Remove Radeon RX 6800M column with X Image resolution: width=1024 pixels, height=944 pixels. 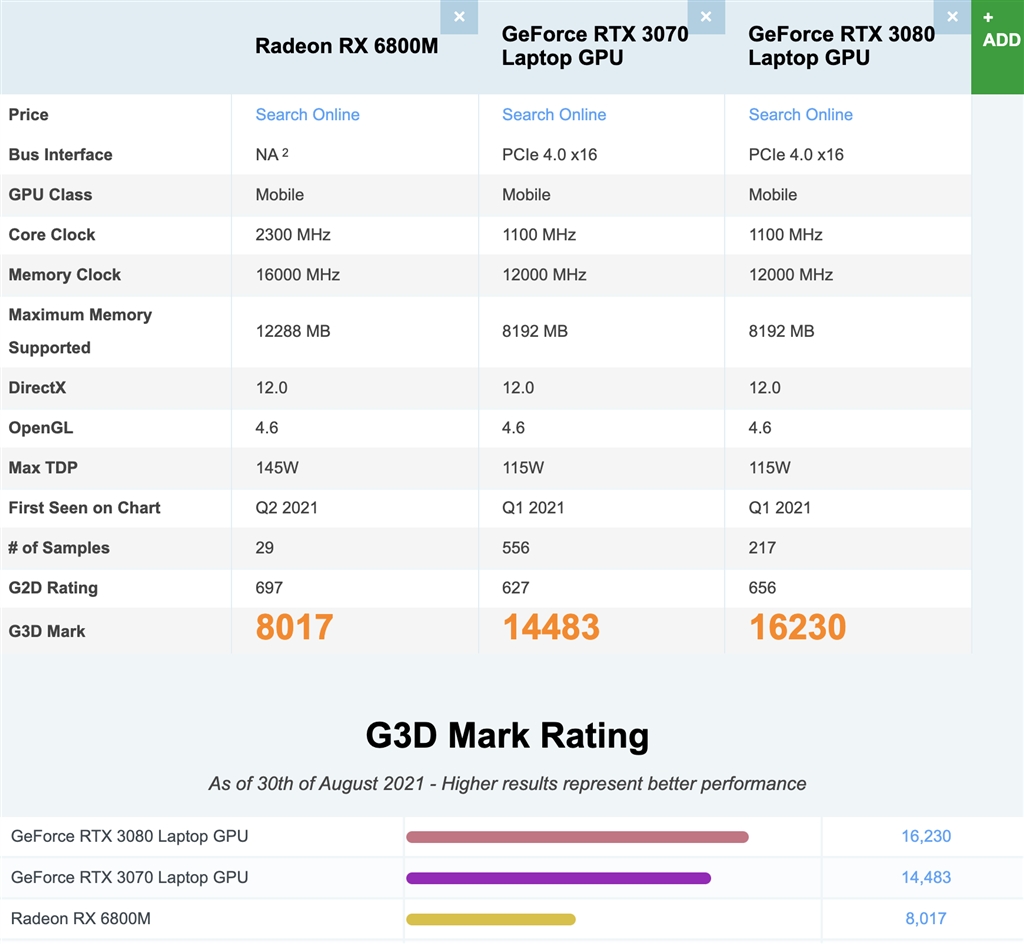point(459,17)
